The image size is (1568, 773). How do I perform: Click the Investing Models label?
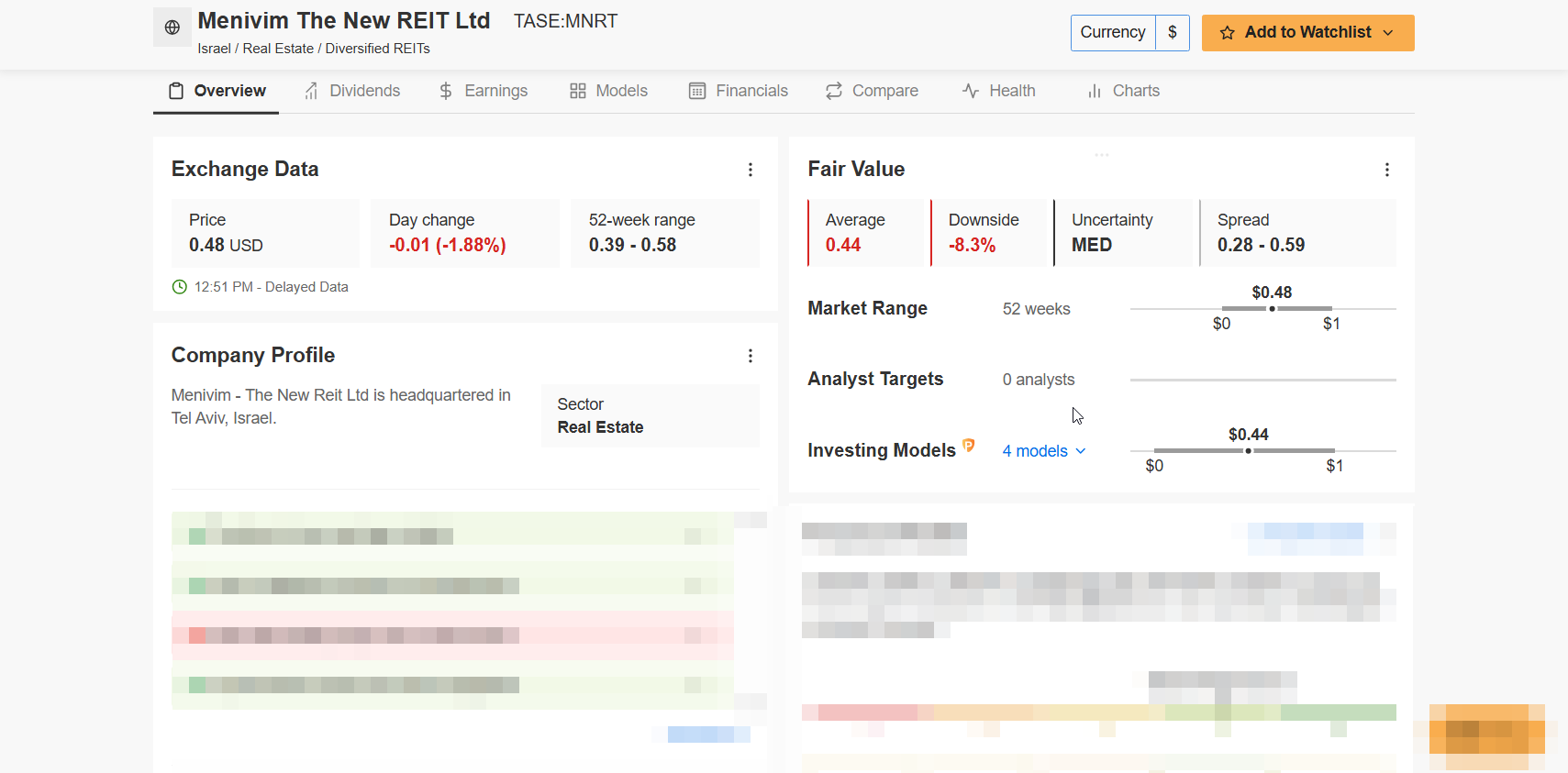click(882, 450)
